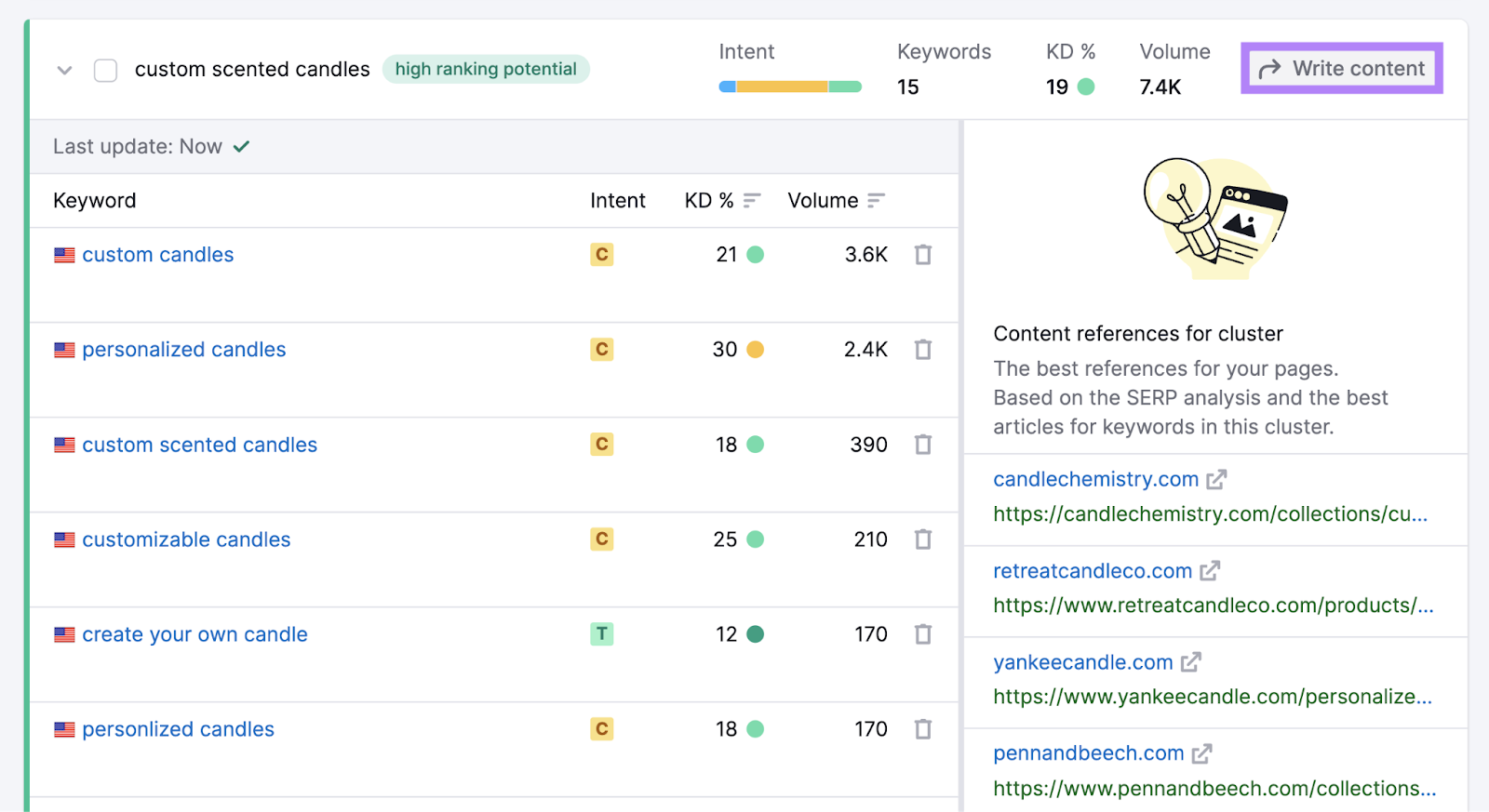This screenshot has width=1489, height=812.
Task: Delete the 'customizable candles' keyword
Action: pos(922,539)
